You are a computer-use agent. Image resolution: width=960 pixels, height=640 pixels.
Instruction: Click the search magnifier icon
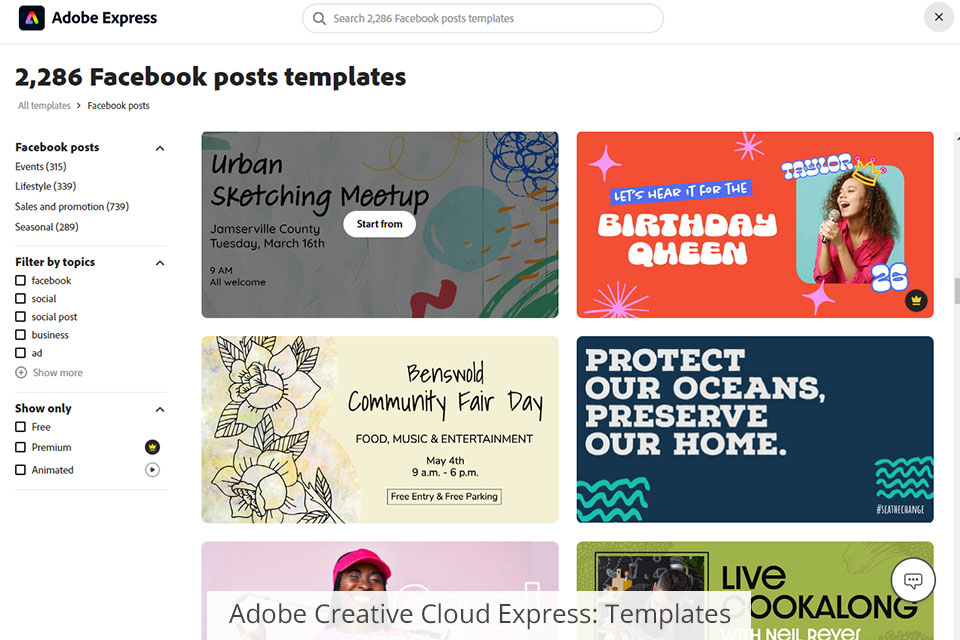point(319,18)
